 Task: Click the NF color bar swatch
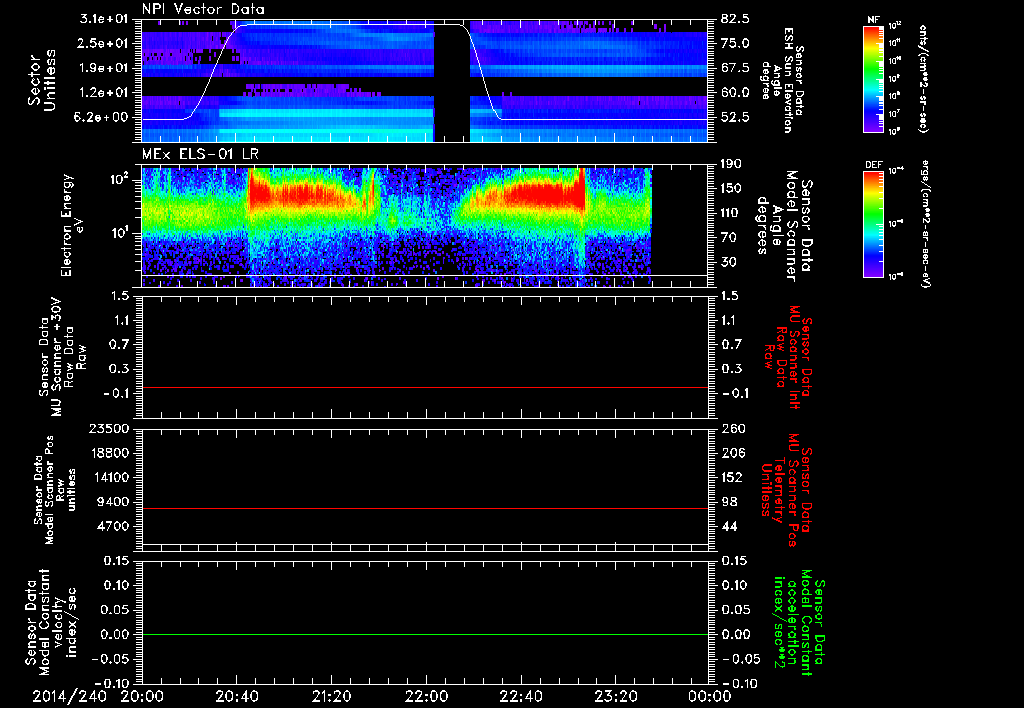pos(873,79)
